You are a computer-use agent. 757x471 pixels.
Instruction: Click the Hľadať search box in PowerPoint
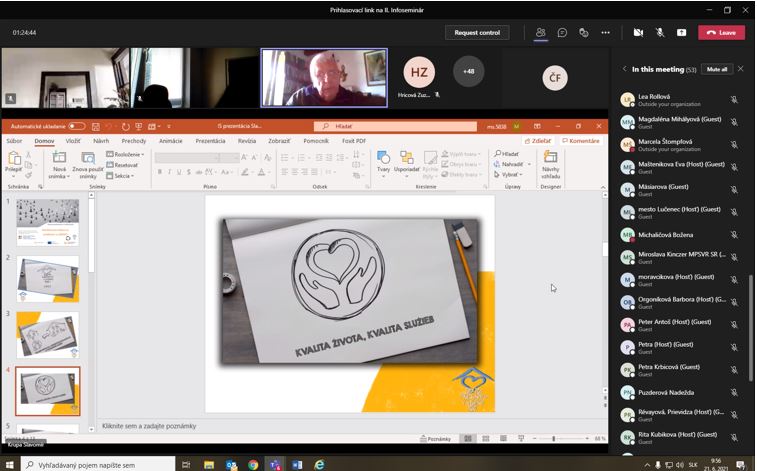point(395,126)
